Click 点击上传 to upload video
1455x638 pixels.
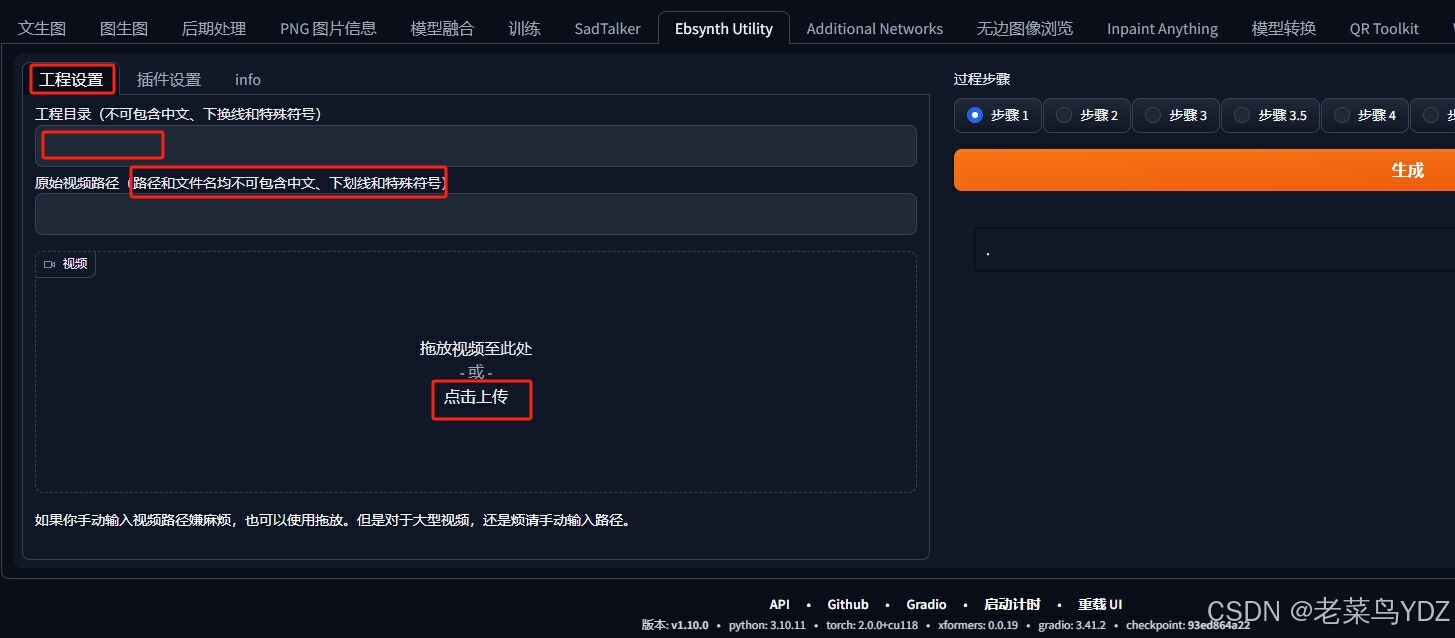476,397
